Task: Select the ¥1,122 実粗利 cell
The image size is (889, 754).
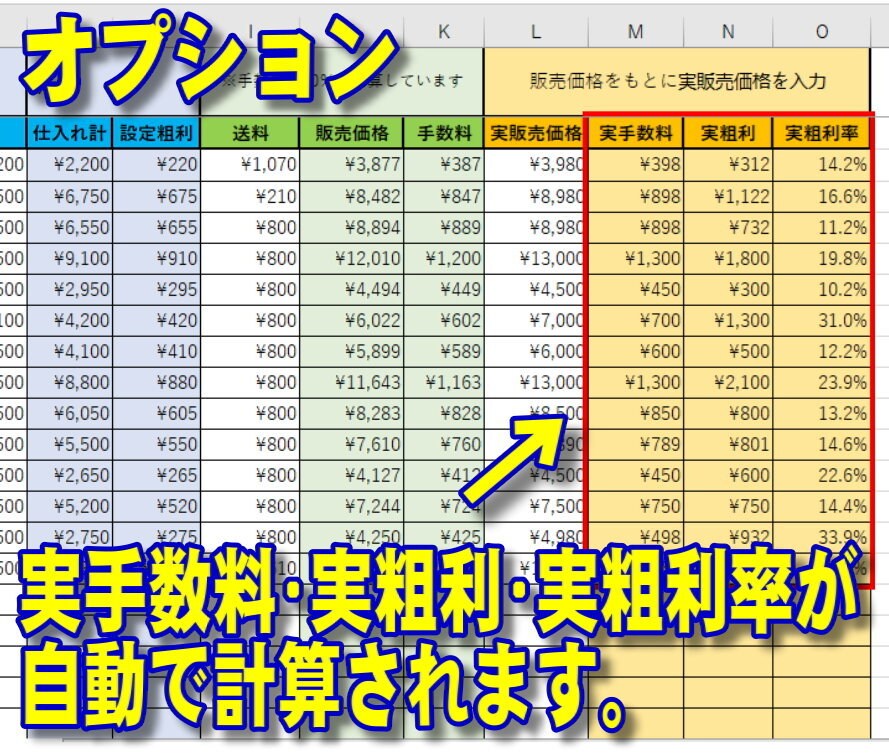Action: point(728,197)
